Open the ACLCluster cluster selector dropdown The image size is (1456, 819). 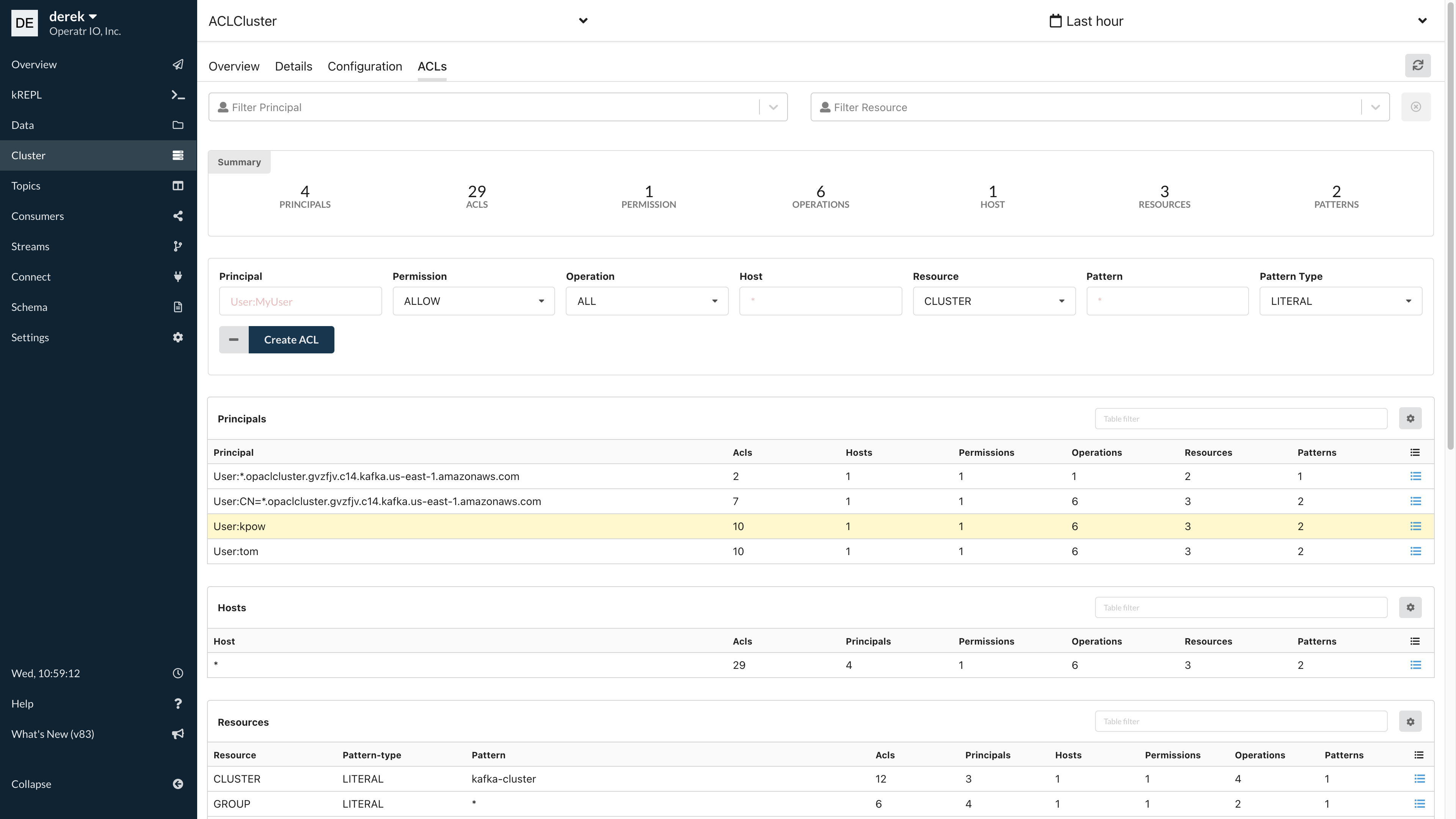(x=583, y=21)
